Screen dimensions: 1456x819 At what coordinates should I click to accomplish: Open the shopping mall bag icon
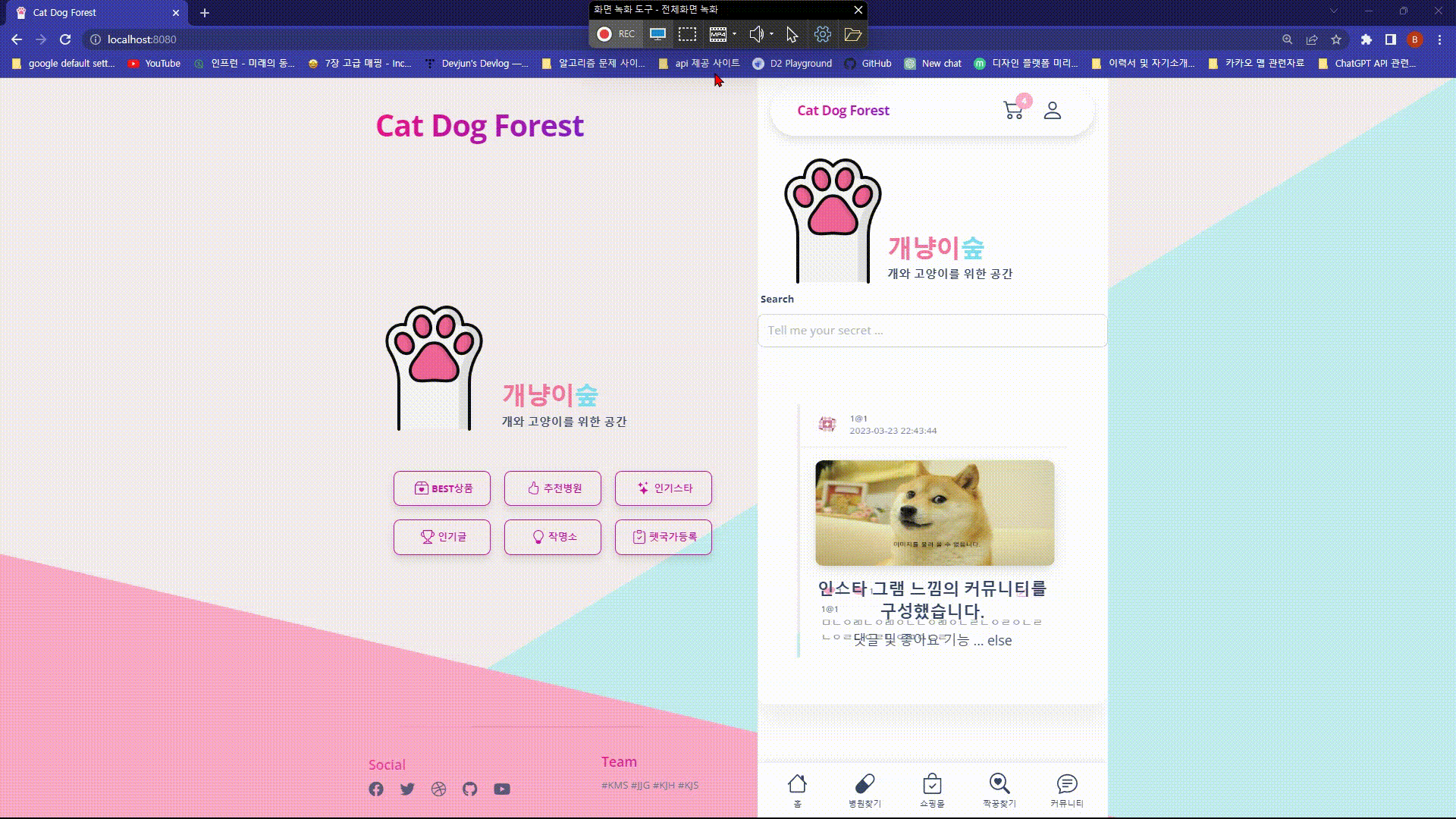point(932,783)
